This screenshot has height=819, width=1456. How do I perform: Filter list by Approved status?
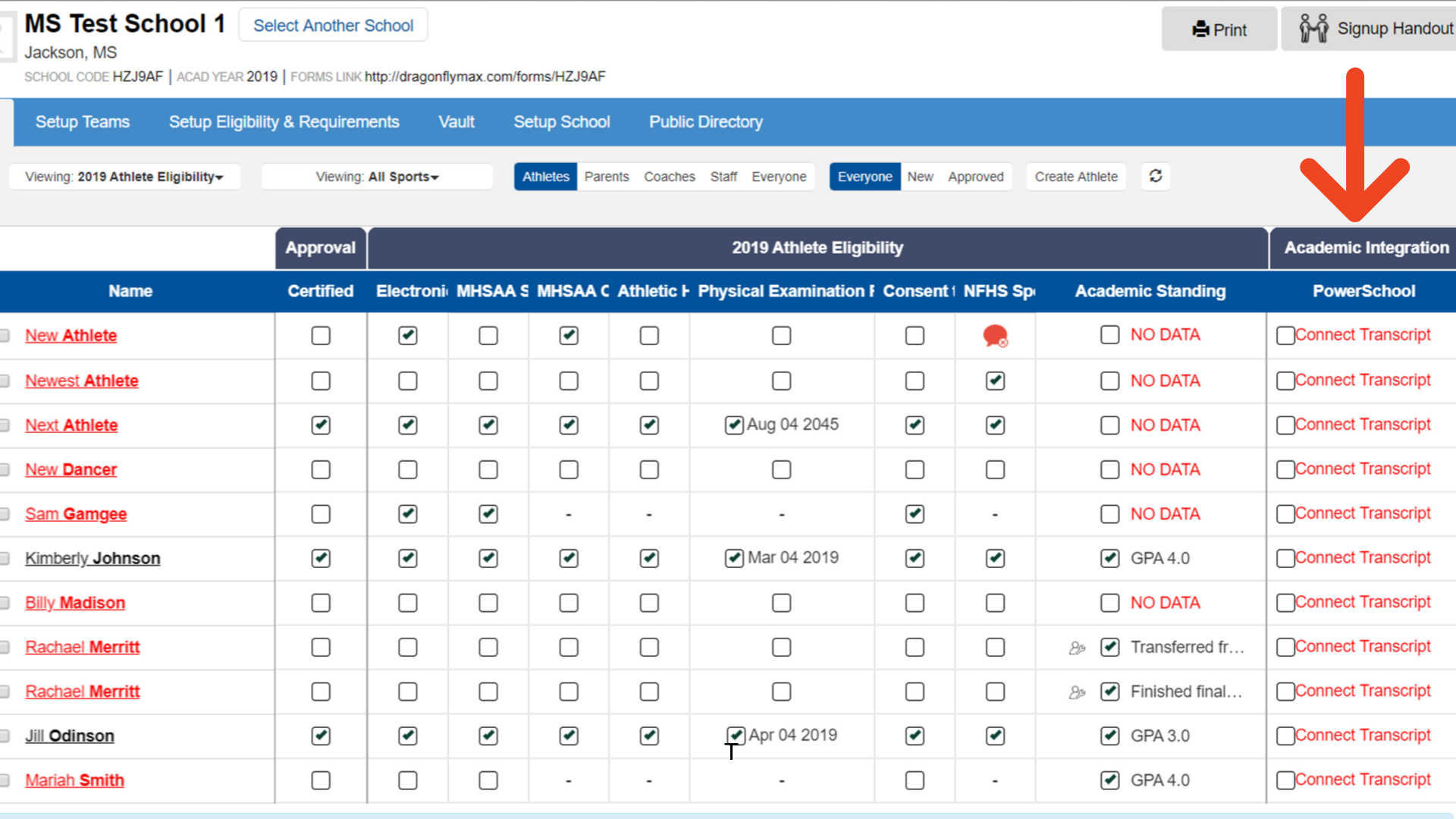coord(975,177)
